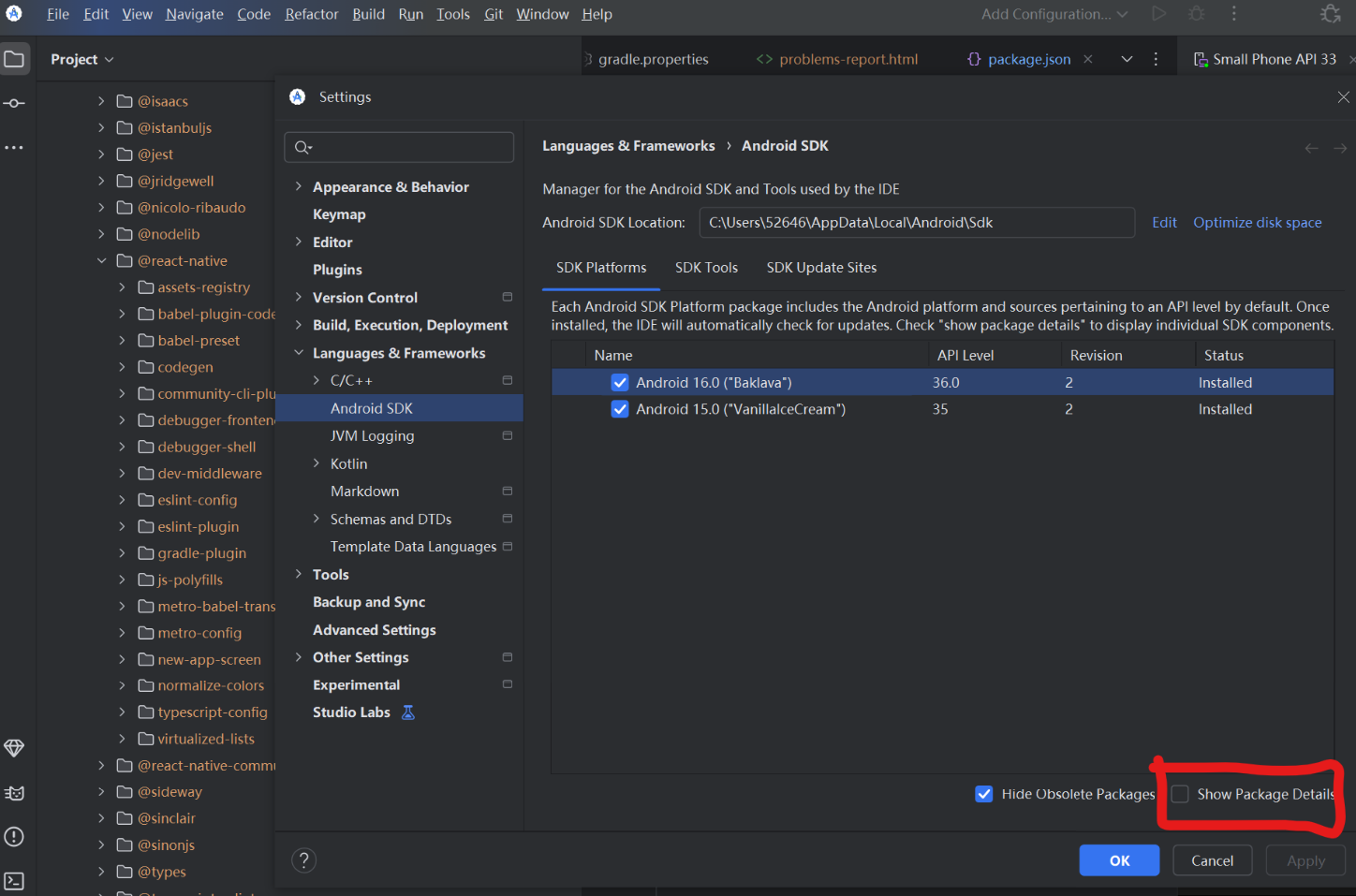Expand the Editor settings category
The image size is (1356, 896).
pos(299,242)
